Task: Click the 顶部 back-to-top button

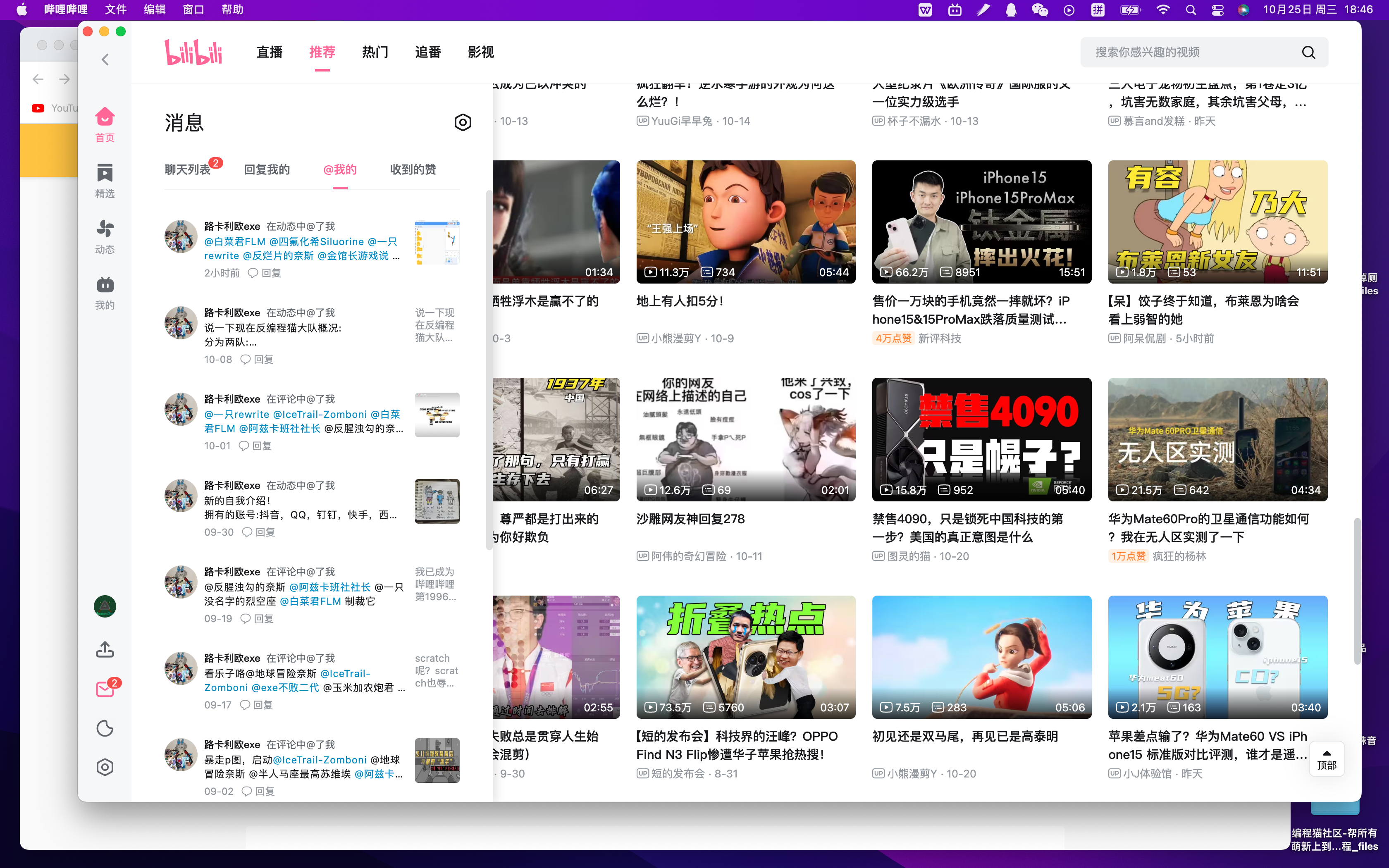Action: click(1327, 760)
